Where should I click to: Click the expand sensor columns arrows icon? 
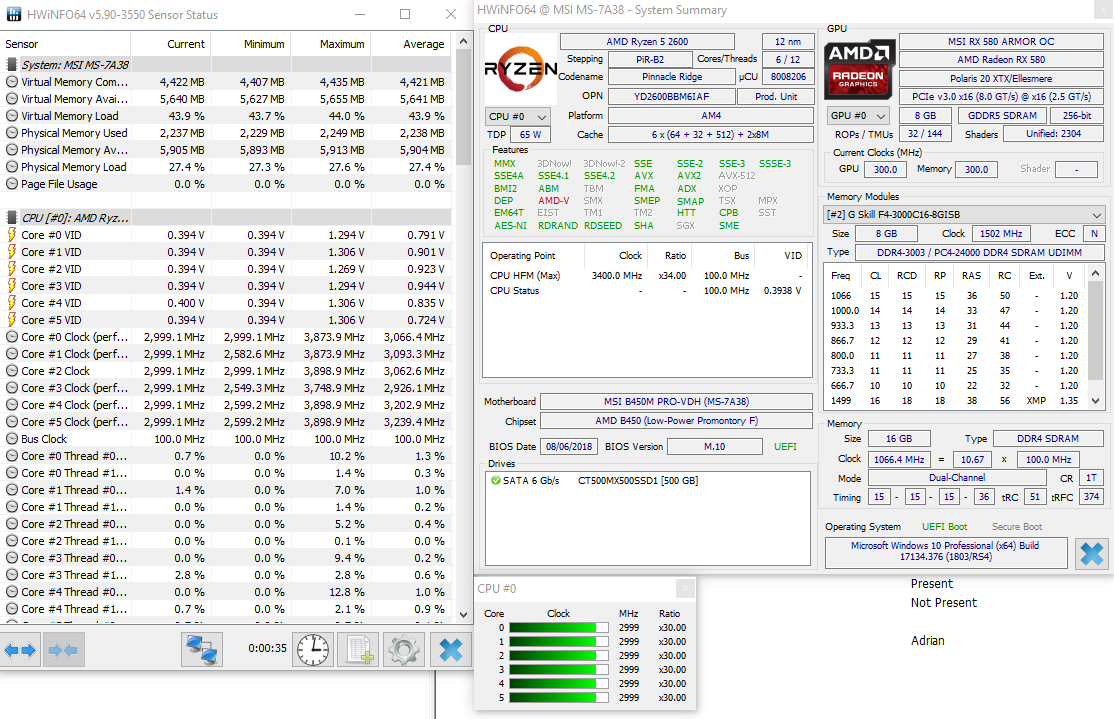20,650
